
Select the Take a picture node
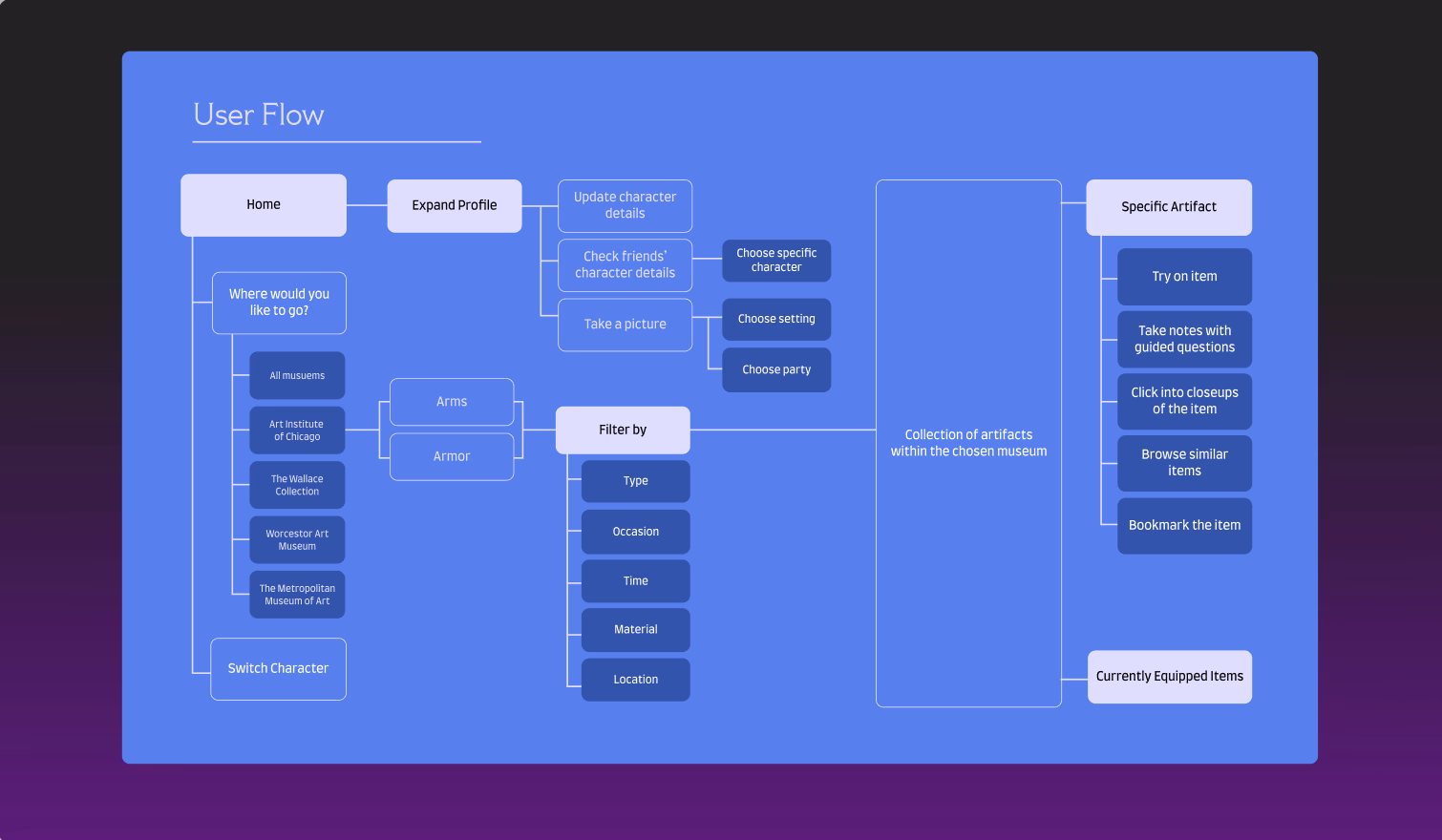tap(625, 325)
